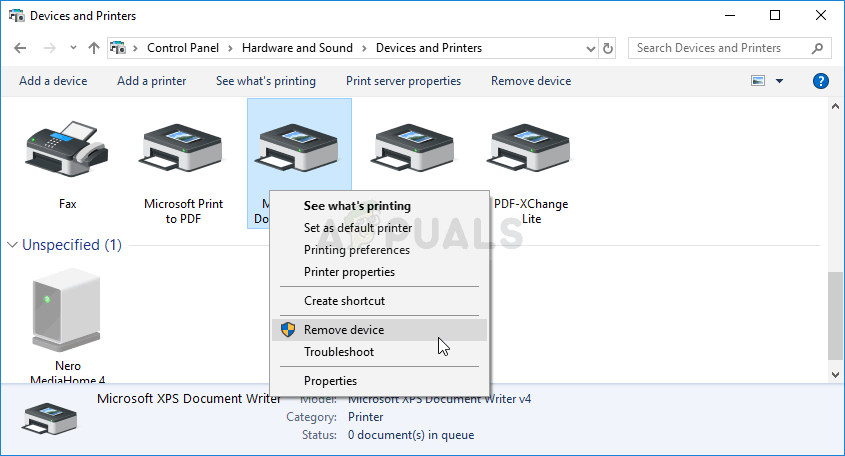845x456 pixels.
Task: Collapse the Unspecified (1) group
Action: pyautogui.click(x=12, y=245)
